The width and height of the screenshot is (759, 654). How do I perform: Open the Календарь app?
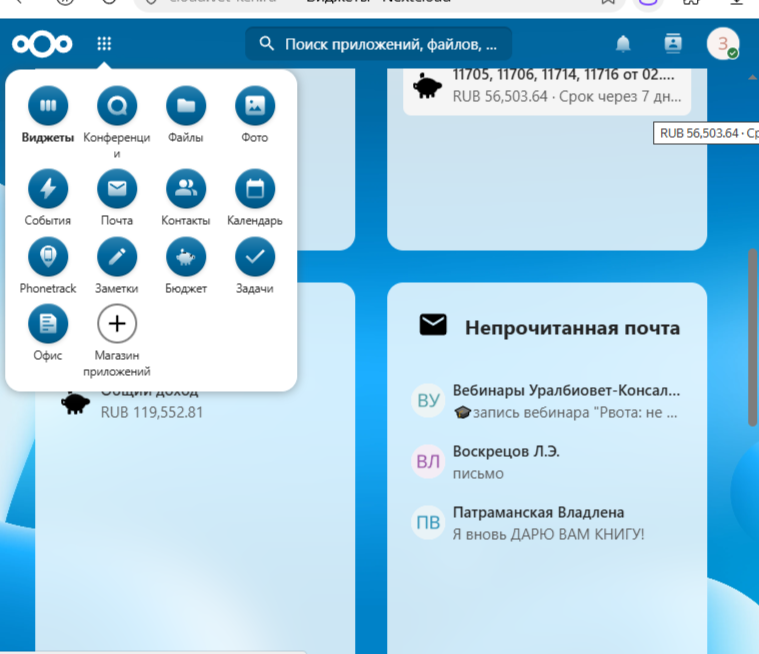pyautogui.click(x=255, y=198)
